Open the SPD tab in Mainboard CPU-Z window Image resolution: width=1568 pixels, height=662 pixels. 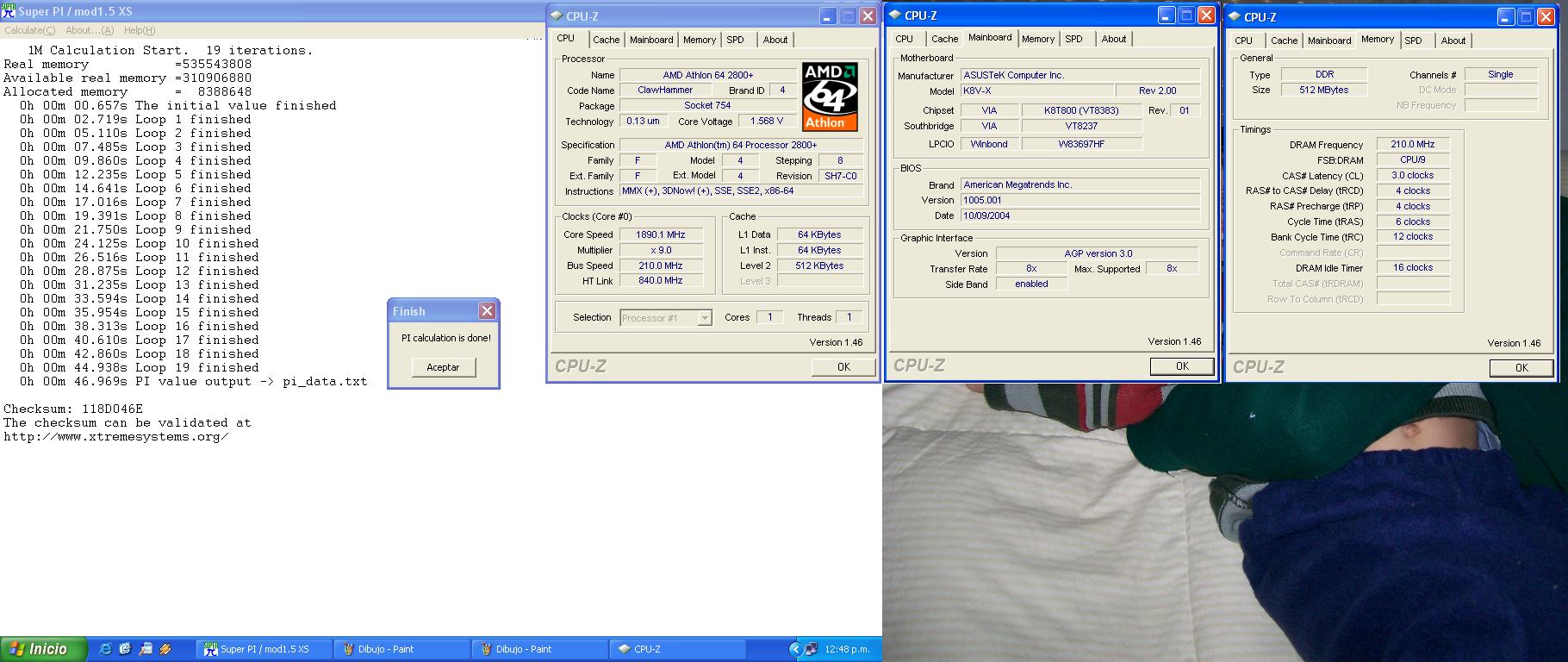point(1073,39)
